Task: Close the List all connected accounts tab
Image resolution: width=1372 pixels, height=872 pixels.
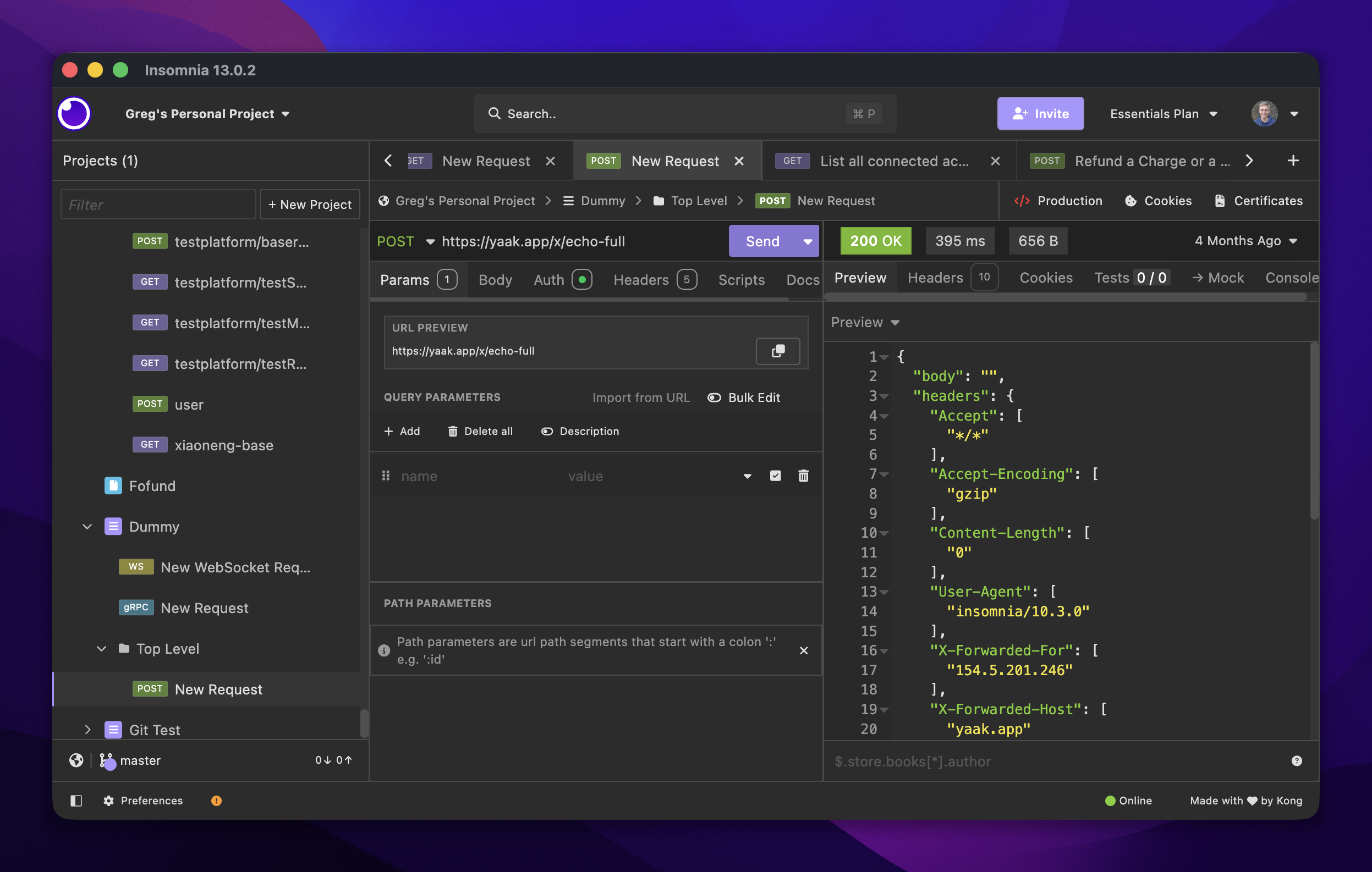Action: pyautogui.click(x=995, y=161)
